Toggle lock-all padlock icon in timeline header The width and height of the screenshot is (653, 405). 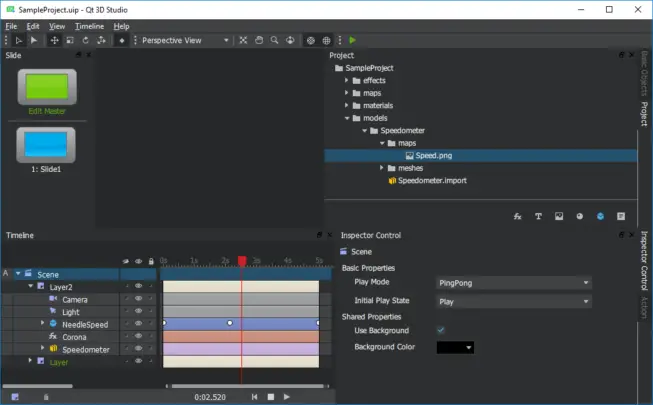tap(151, 262)
